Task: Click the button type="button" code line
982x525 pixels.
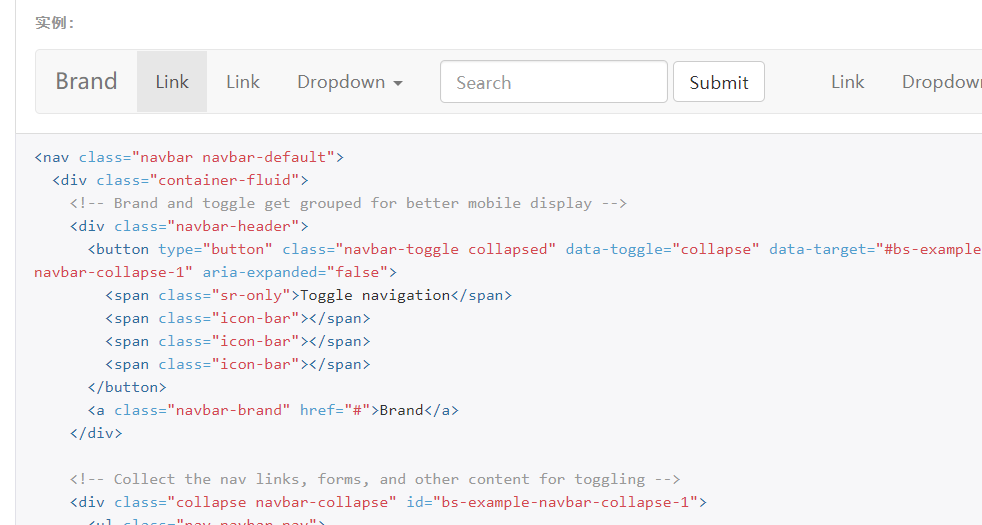Action: [535, 249]
